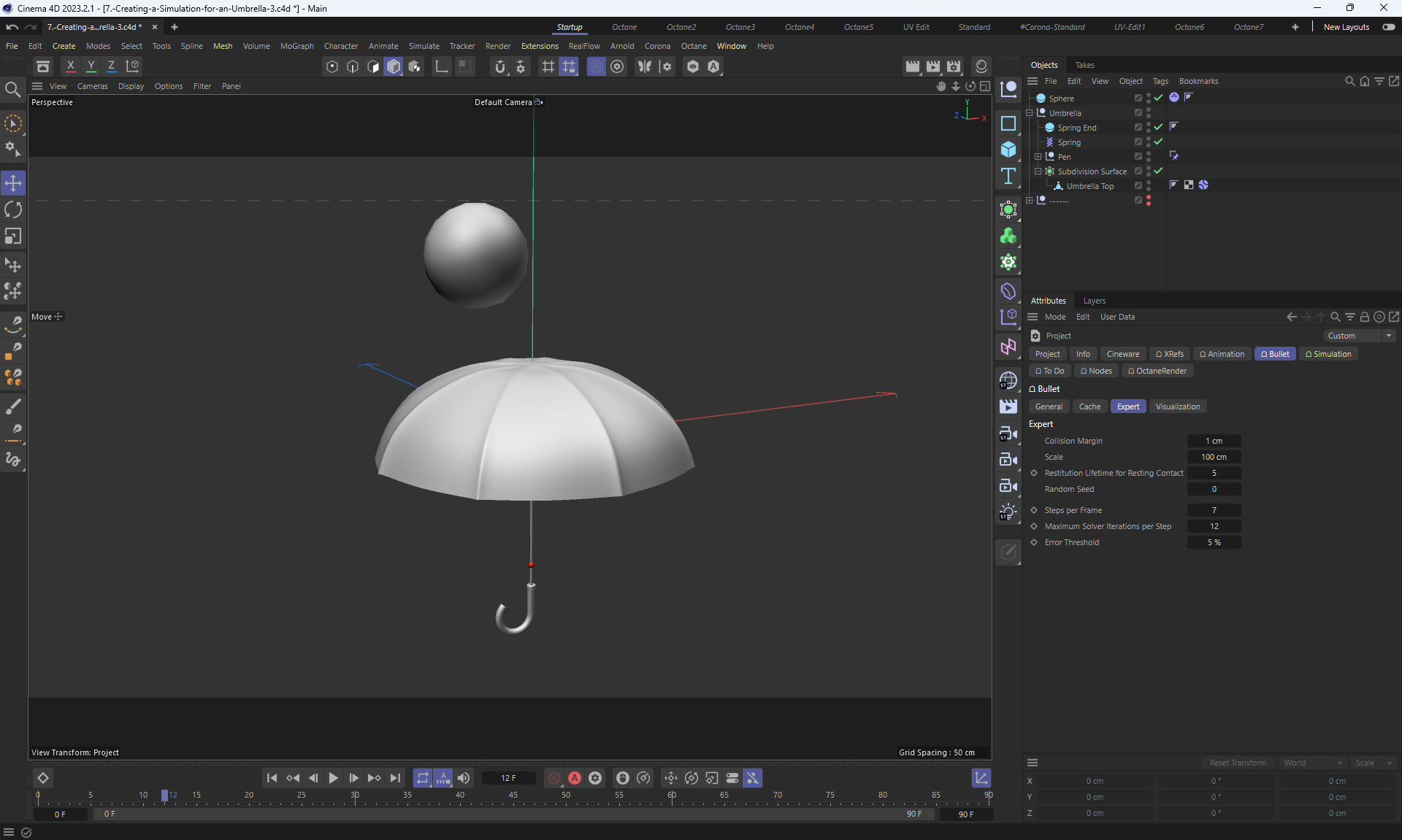Image resolution: width=1402 pixels, height=840 pixels.
Task: Switch to the Visualization tab
Action: [x=1177, y=406]
